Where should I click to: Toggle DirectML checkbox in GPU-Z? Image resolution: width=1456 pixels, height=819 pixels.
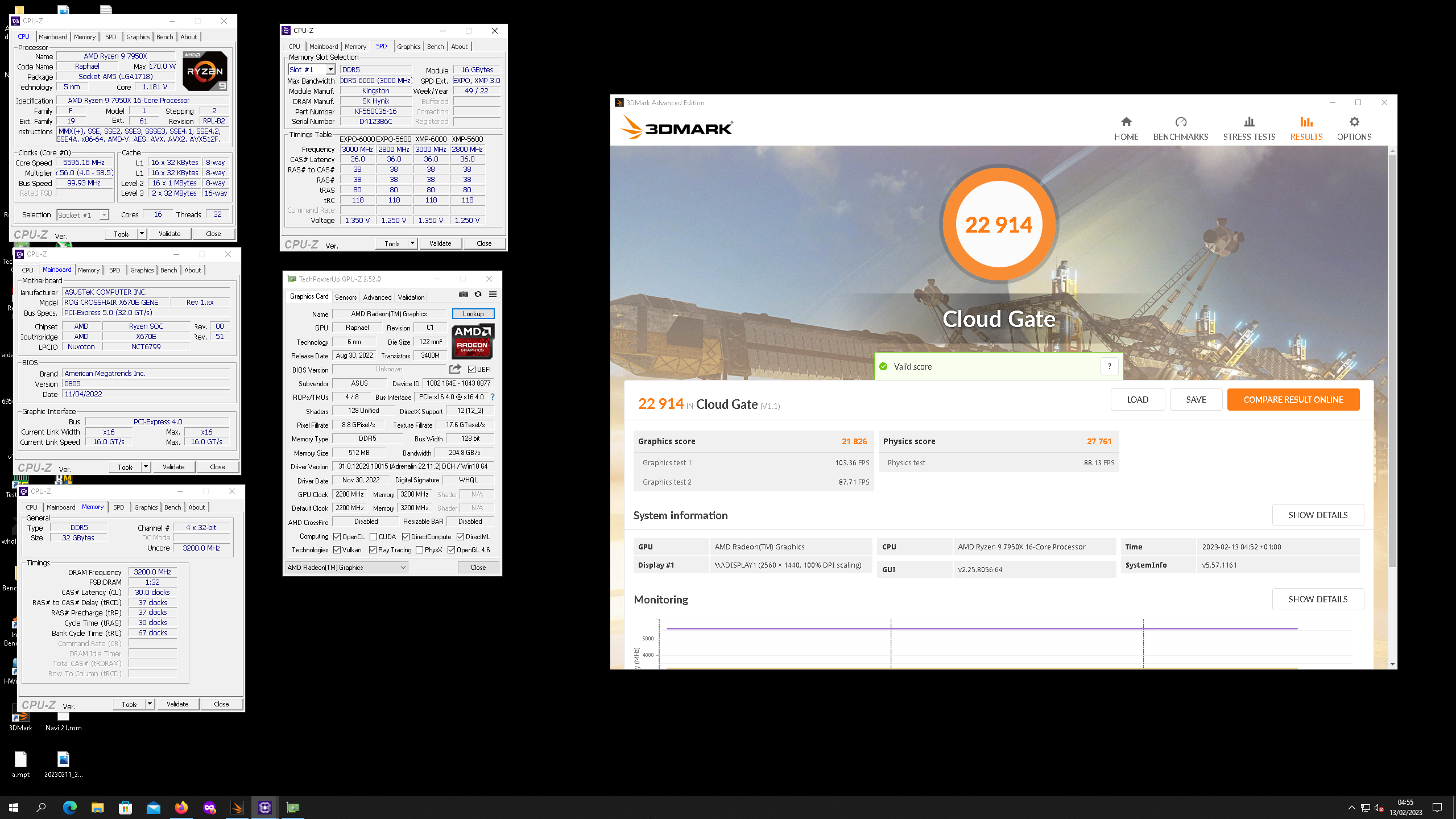point(460,536)
